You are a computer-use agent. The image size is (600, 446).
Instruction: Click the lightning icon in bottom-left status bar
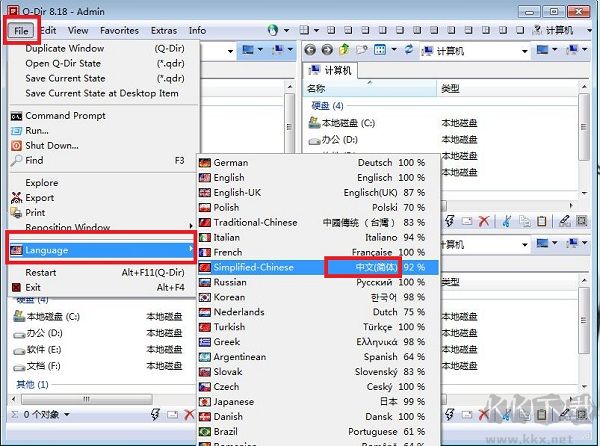coord(155,414)
